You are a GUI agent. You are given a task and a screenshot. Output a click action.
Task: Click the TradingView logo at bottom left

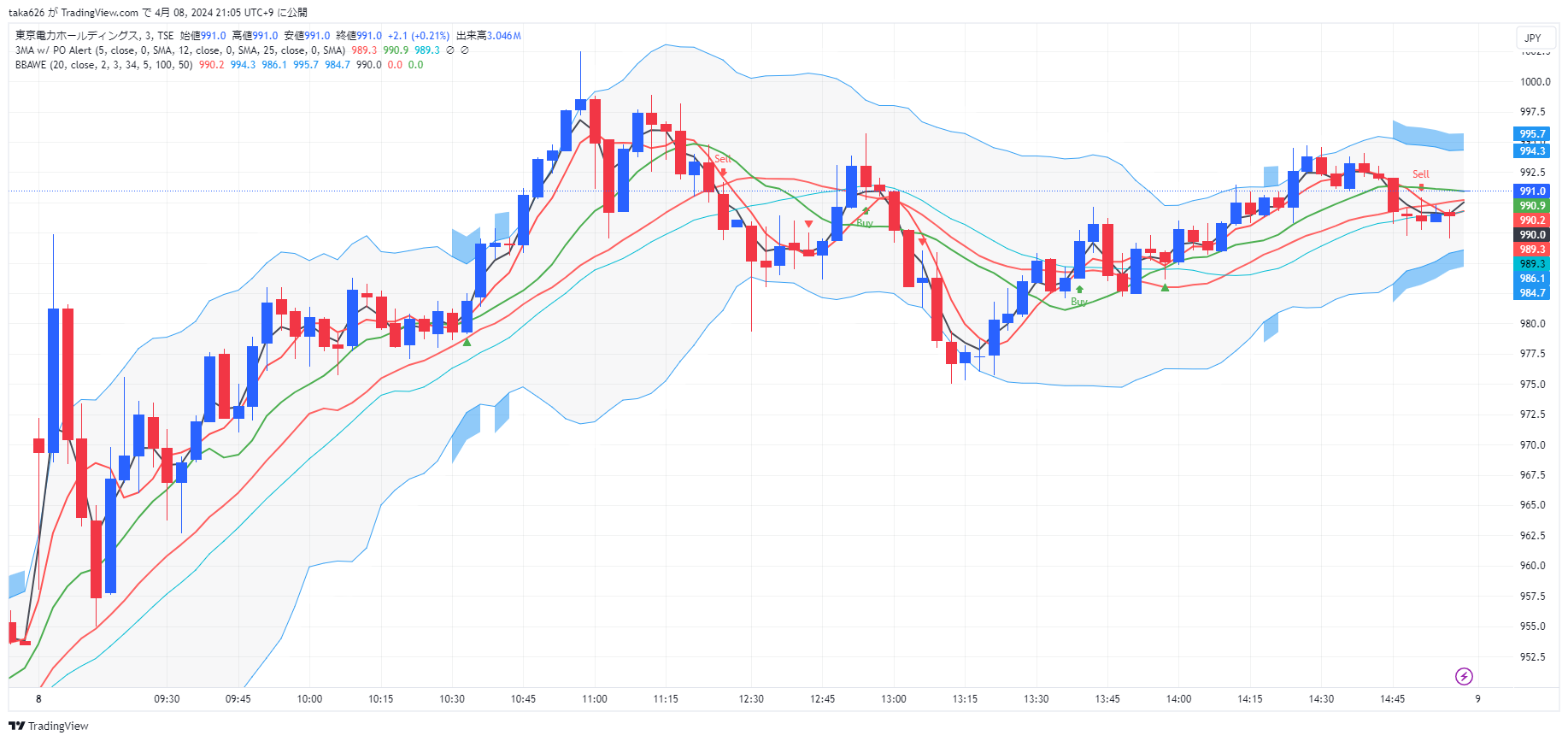49,726
